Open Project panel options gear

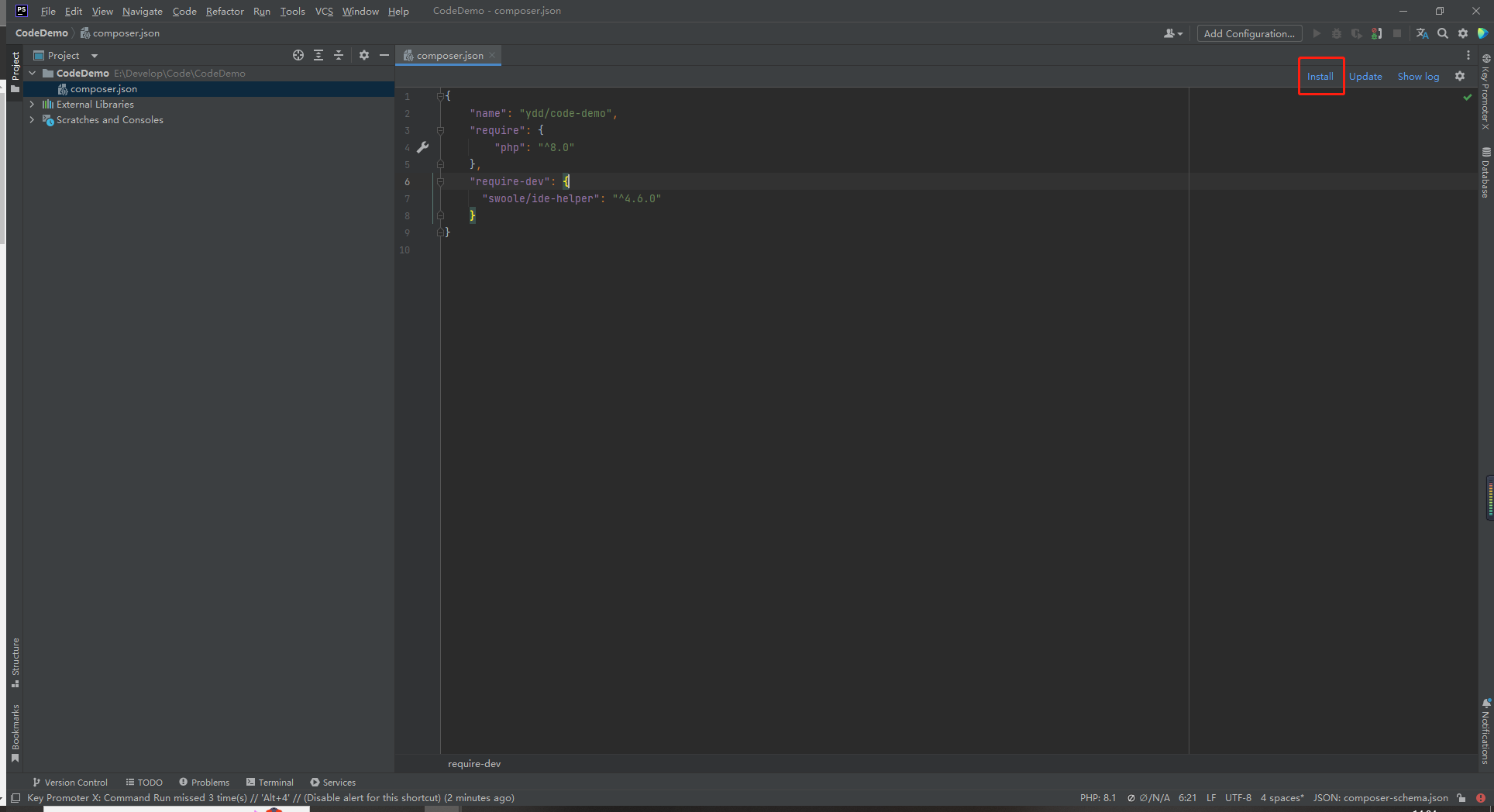pos(364,55)
